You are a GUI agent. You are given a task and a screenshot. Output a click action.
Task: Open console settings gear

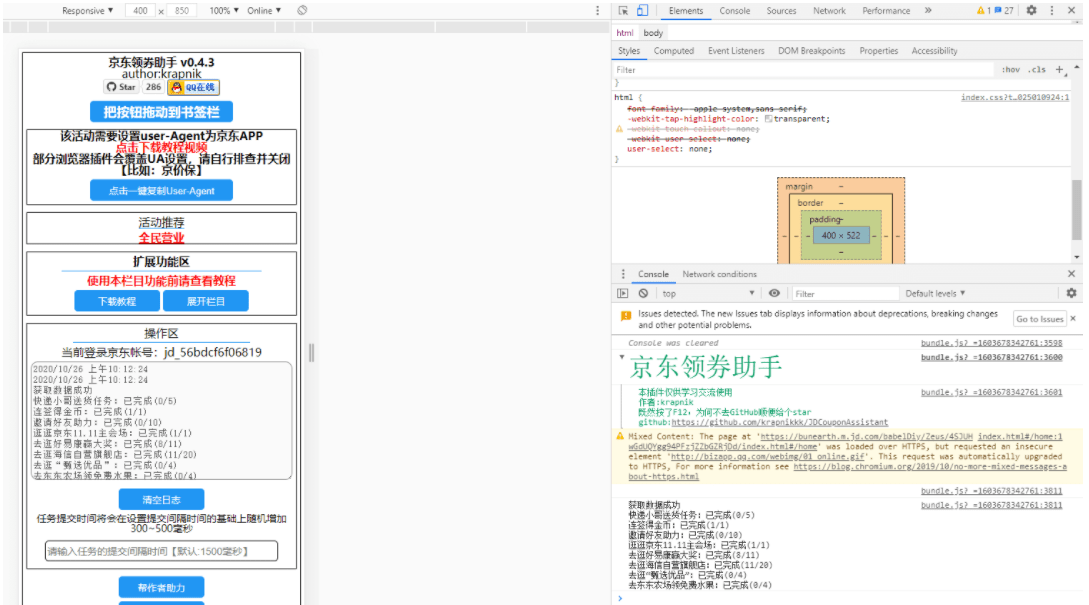click(1072, 293)
